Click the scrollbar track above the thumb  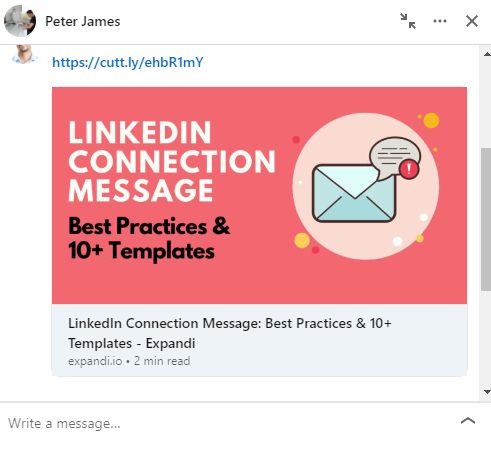click(486, 103)
